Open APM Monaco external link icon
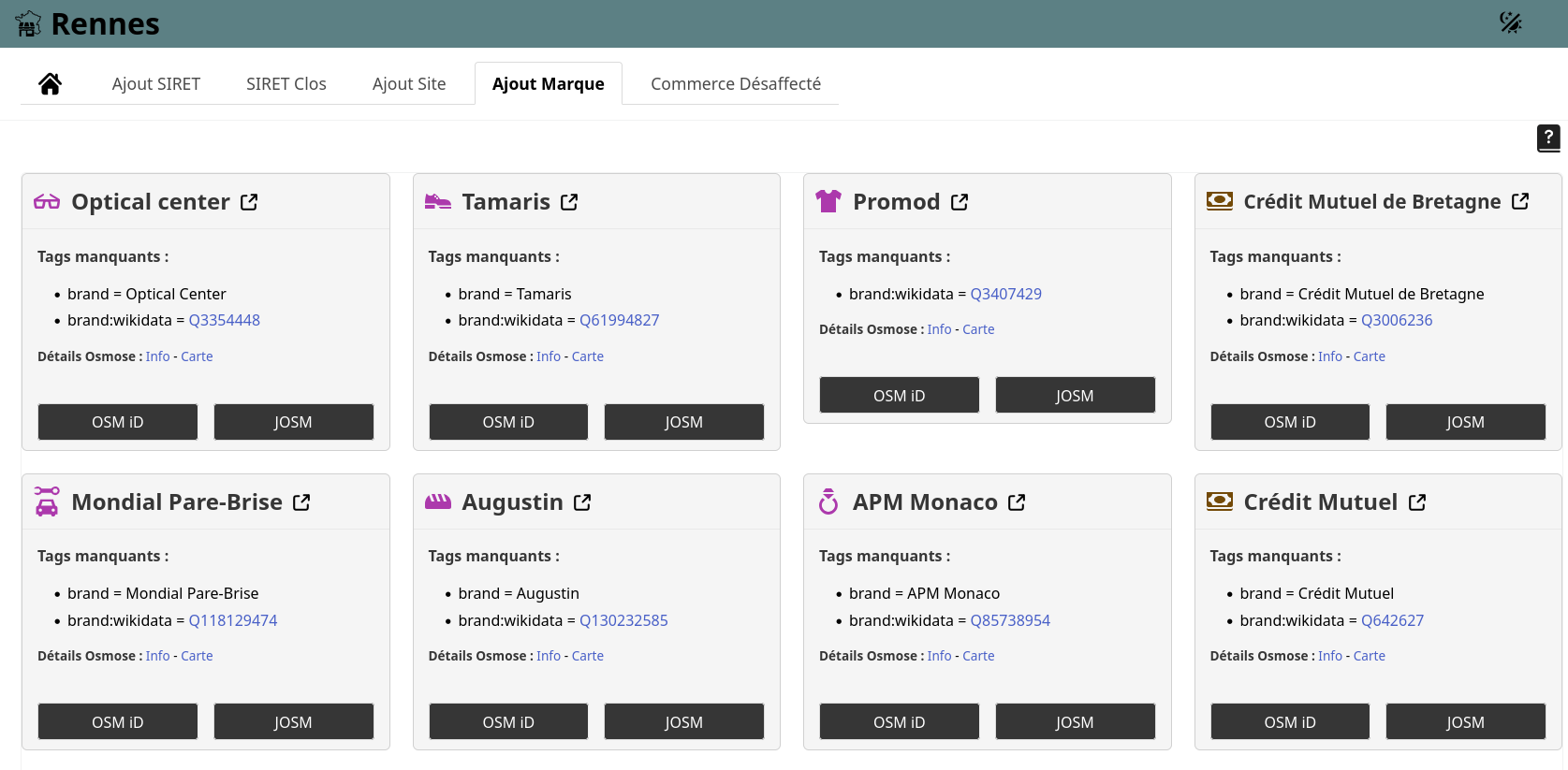Viewport: 1568px width, 770px height. (1017, 502)
